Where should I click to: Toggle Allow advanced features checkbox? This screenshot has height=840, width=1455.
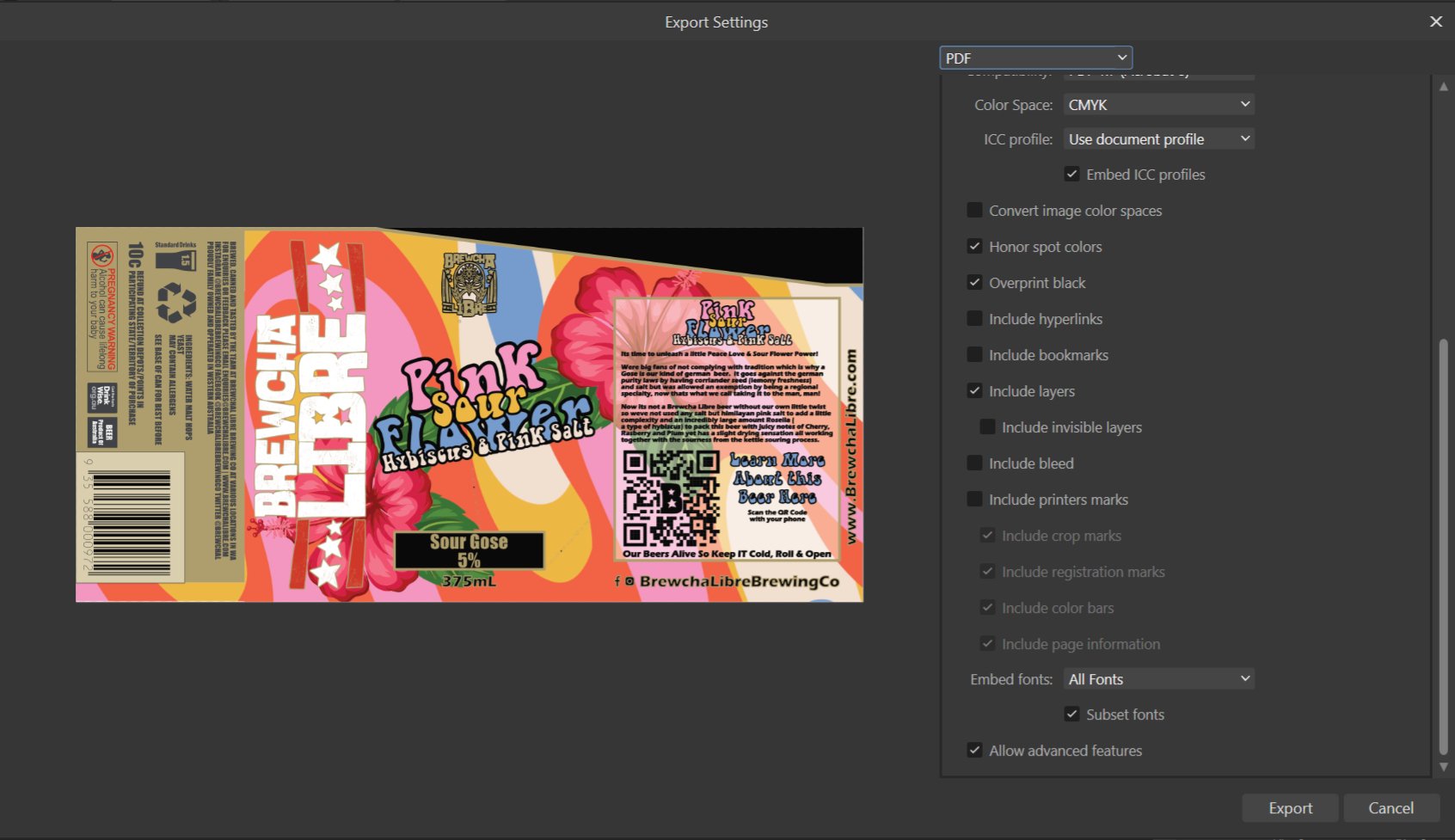pos(974,750)
